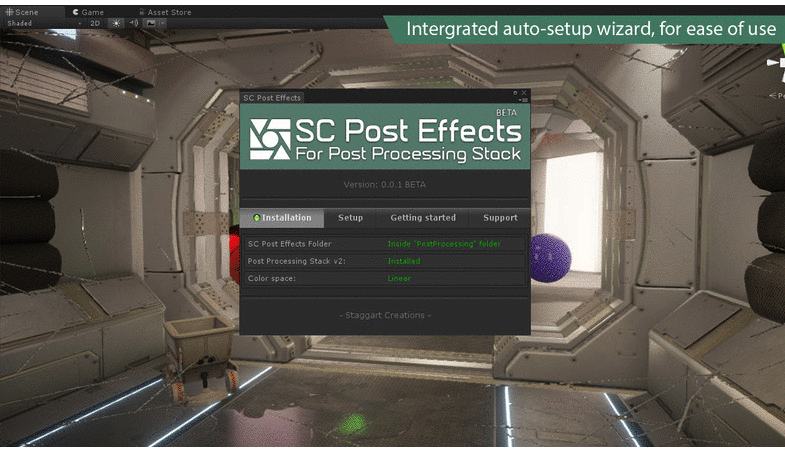Open scene effects dropdown arrow
The image size is (785, 452).
click(162, 24)
